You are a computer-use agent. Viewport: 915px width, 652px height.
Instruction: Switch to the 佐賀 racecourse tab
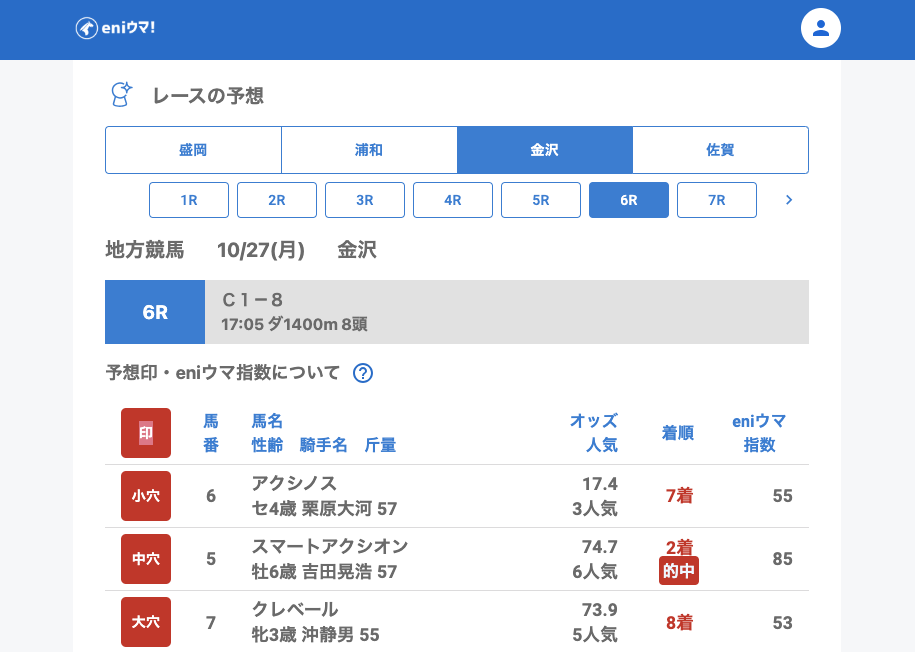(720, 150)
